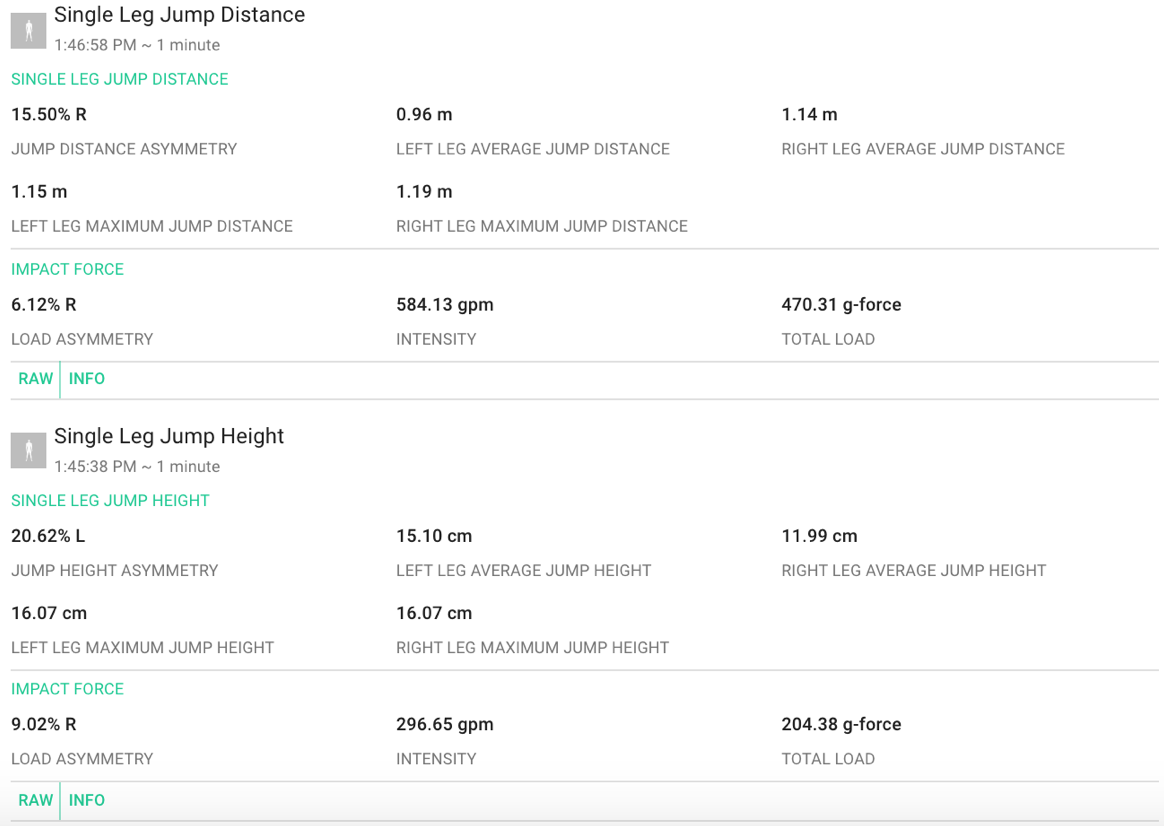The height and width of the screenshot is (826, 1164).
Task: Select the 15.50% R asymmetry value
Action: 49,114
